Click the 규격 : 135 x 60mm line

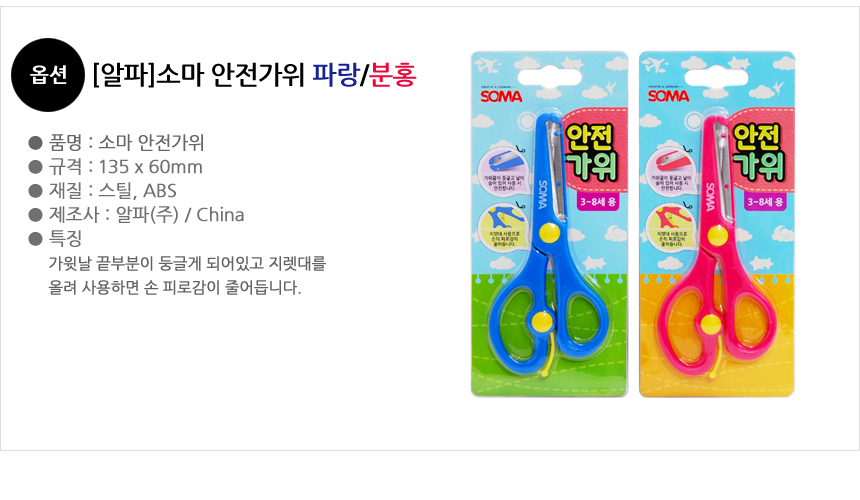(x=116, y=167)
